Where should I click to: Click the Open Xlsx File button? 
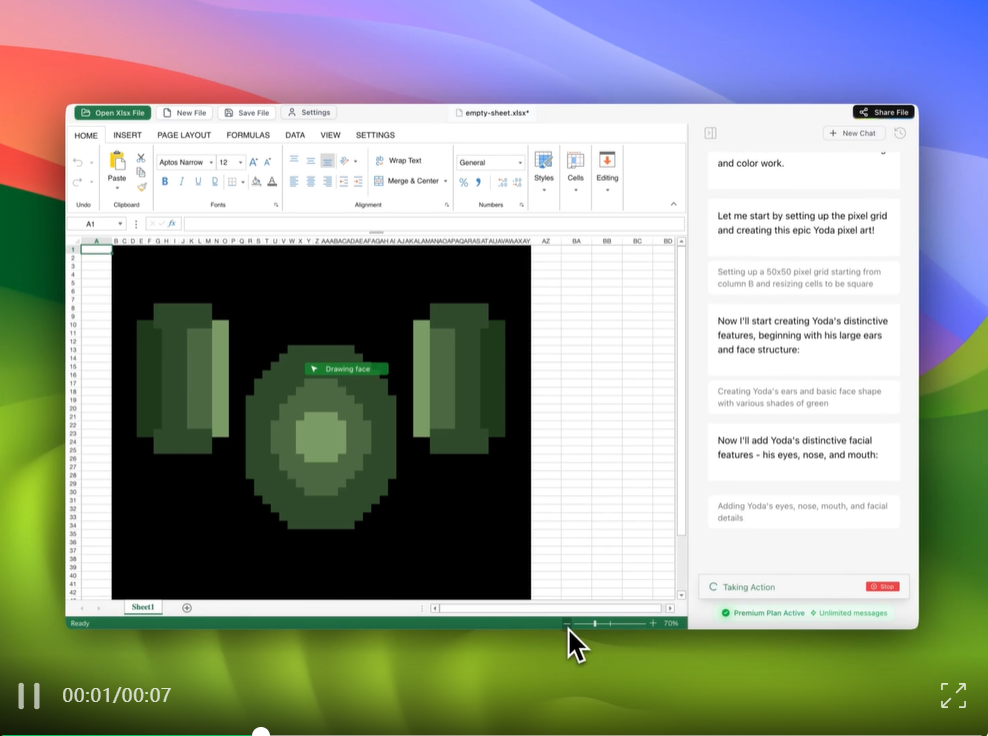click(x=113, y=113)
